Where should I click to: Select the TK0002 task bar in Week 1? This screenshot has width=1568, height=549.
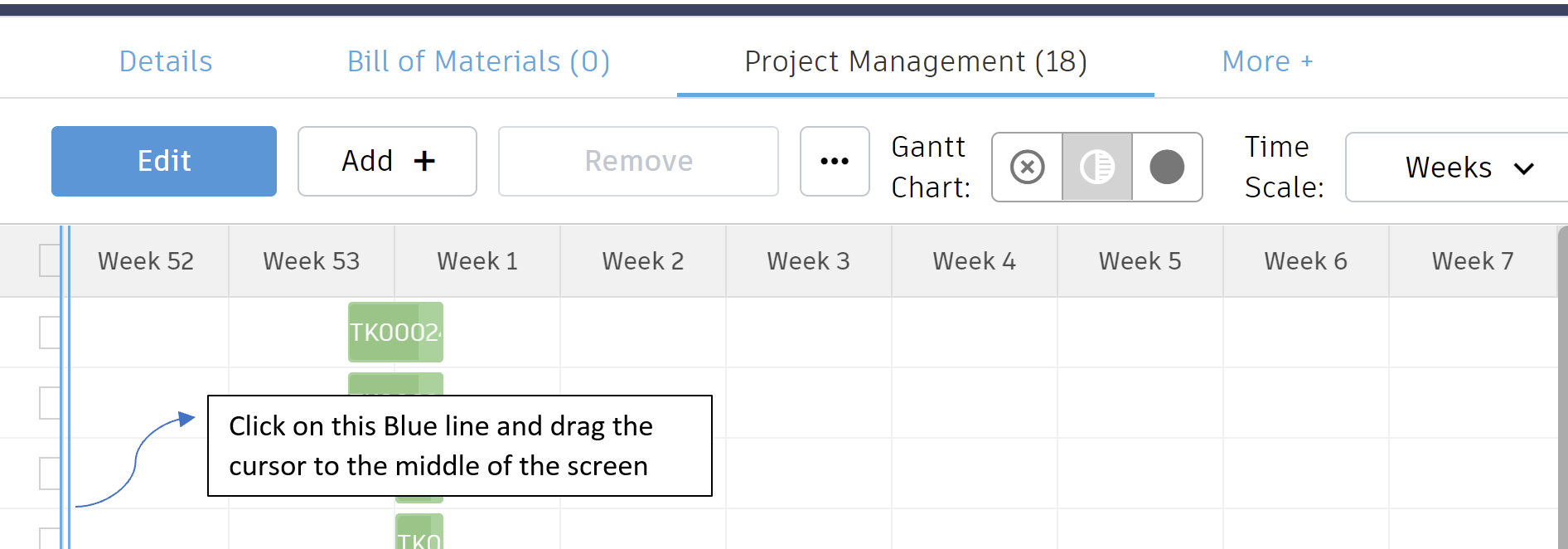pyautogui.click(x=395, y=332)
